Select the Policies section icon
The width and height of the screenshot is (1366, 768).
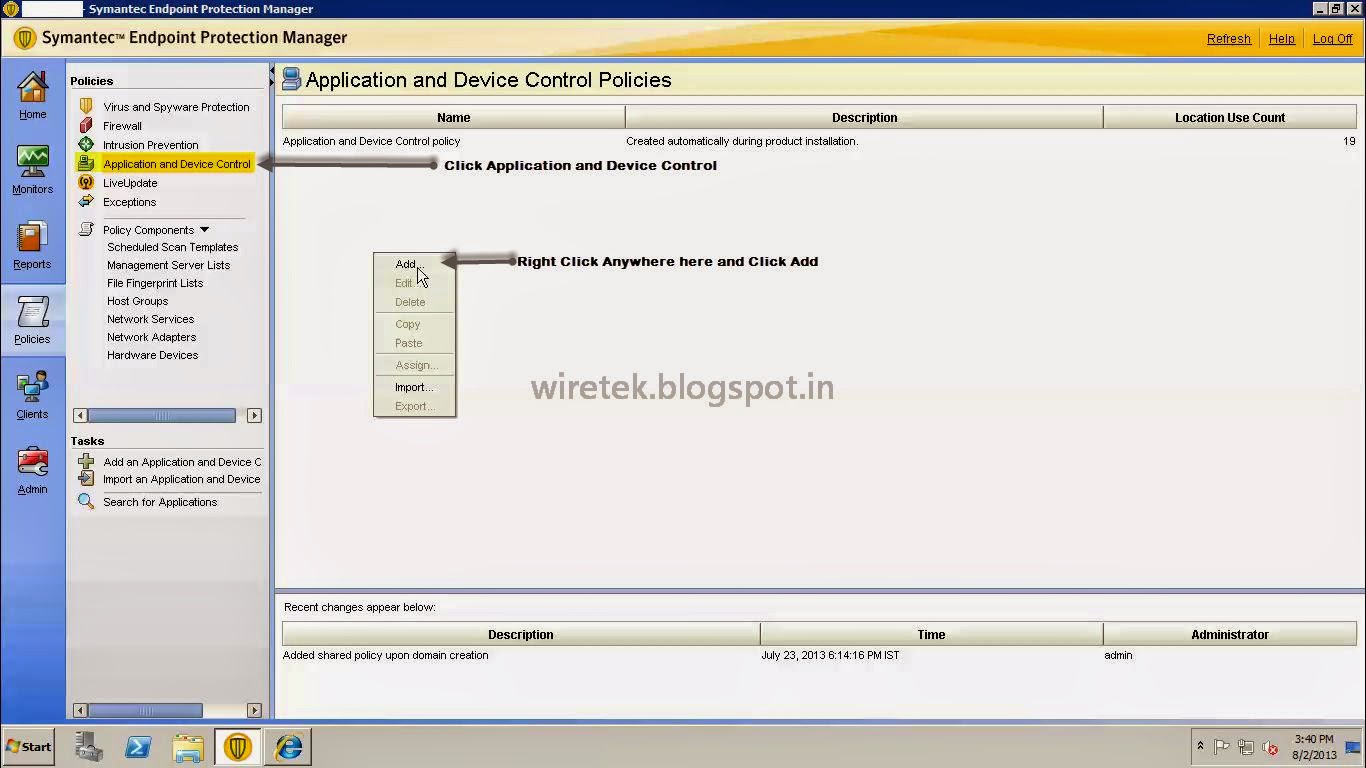tap(32, 313)
